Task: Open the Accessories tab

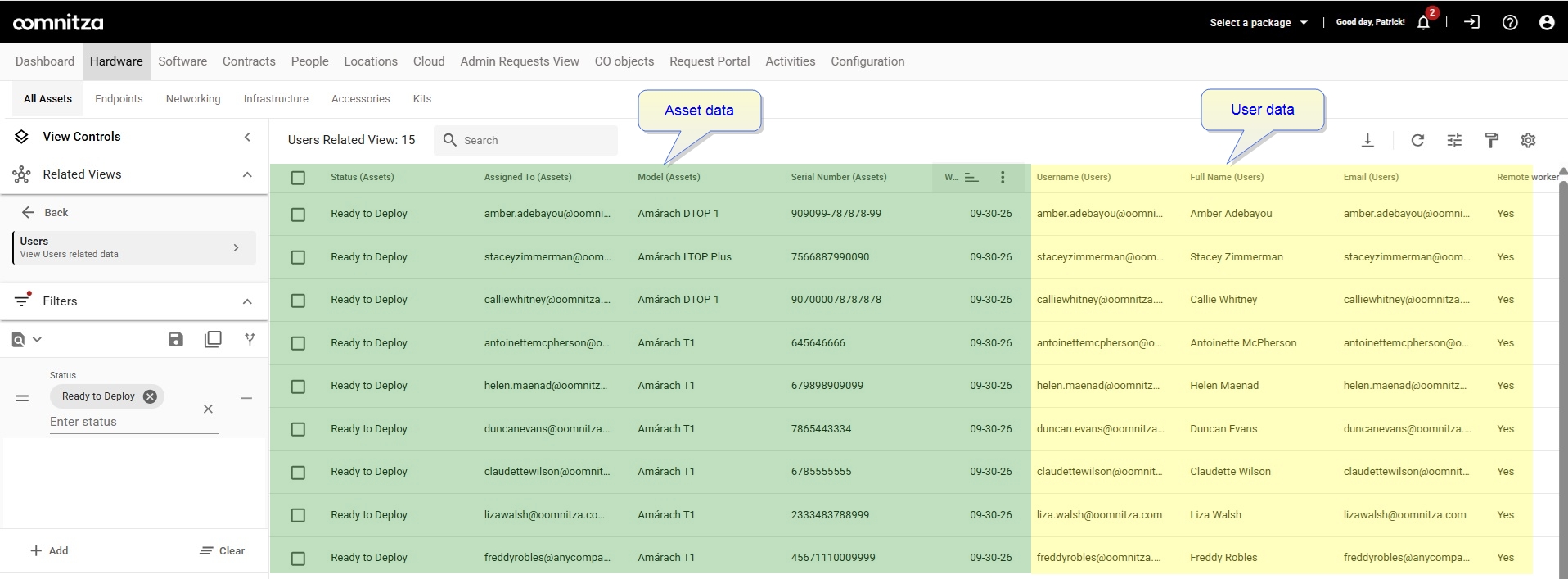Action: 360,99
